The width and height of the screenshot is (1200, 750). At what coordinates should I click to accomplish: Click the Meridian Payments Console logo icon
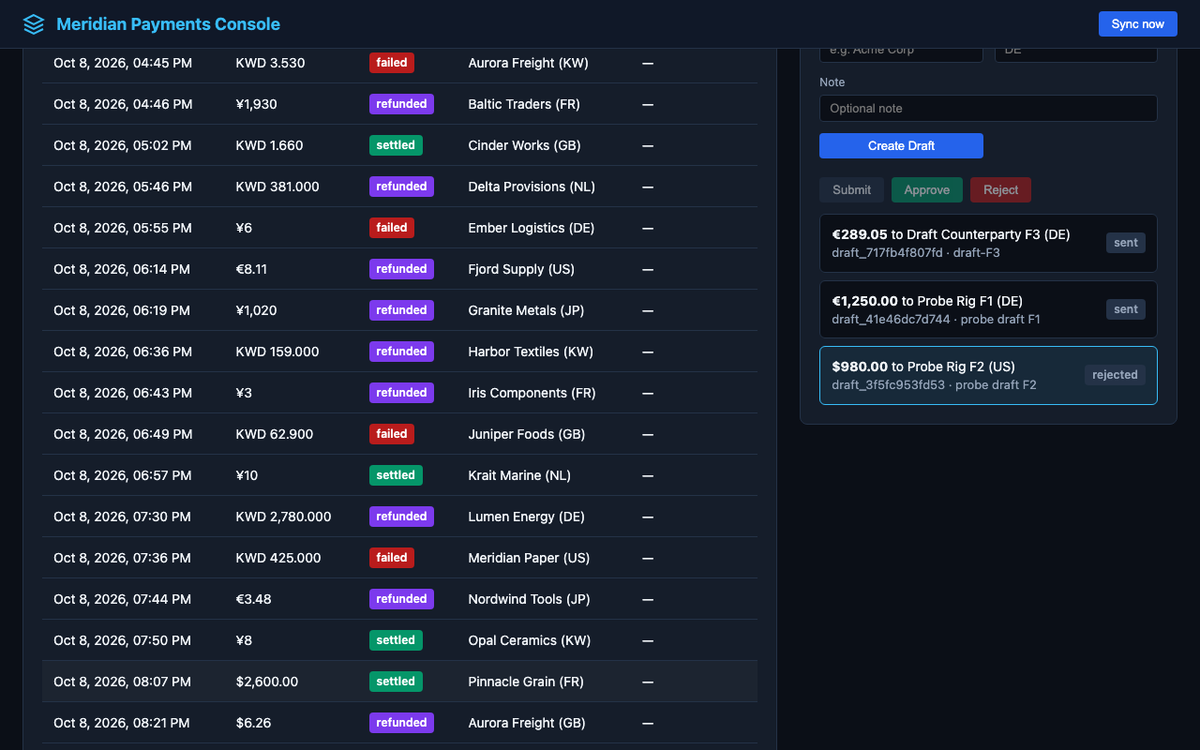34,24
